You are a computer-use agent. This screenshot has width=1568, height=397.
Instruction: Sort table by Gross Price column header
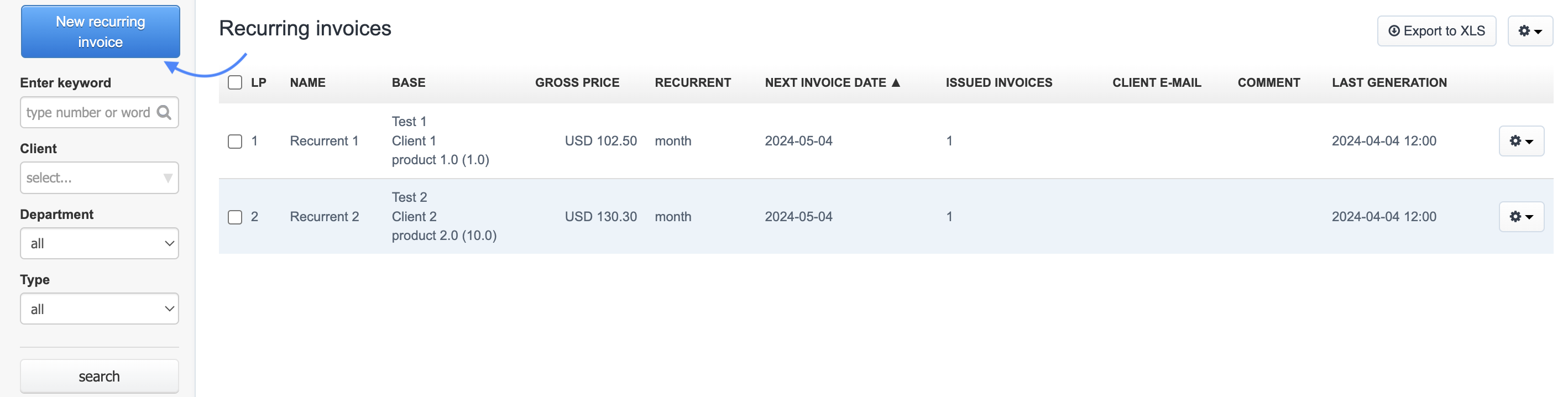coord(577,83)
